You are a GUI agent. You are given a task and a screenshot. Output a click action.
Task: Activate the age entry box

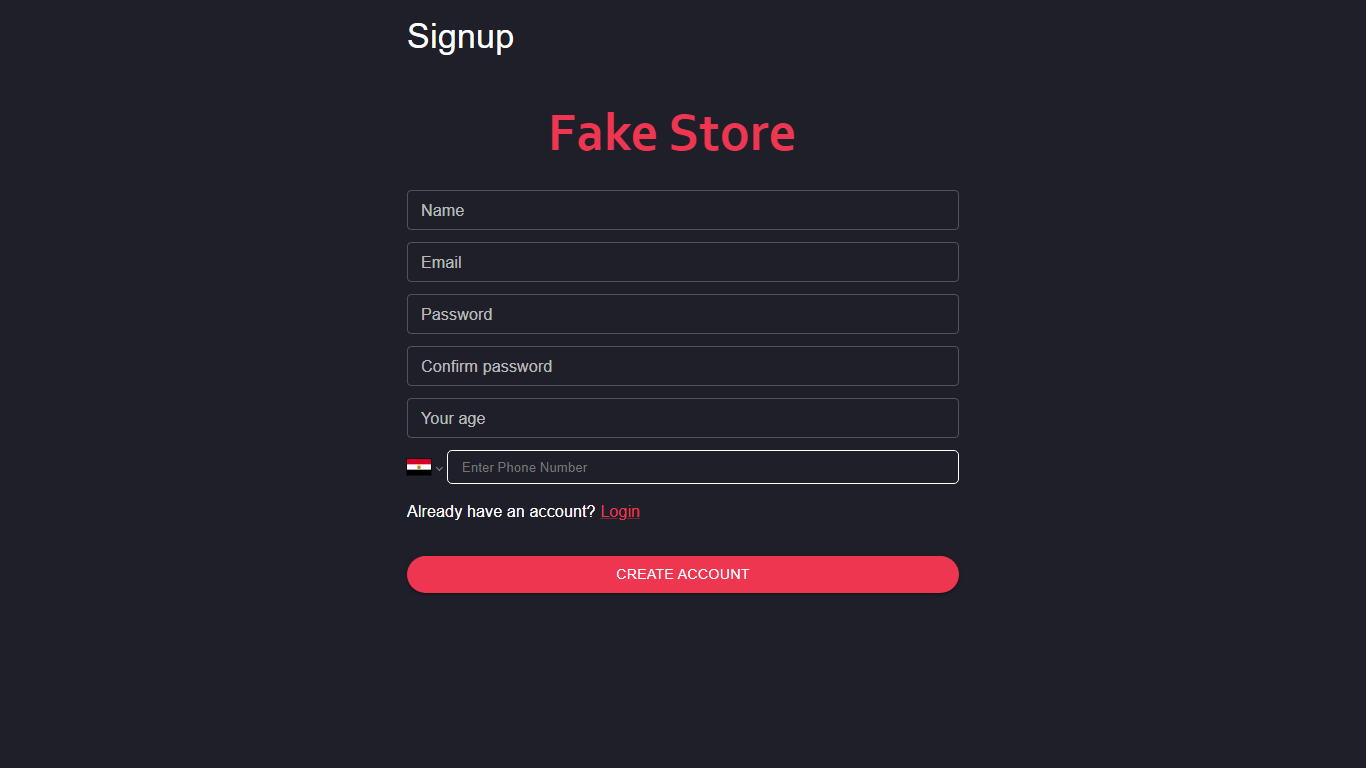point(682,418)
